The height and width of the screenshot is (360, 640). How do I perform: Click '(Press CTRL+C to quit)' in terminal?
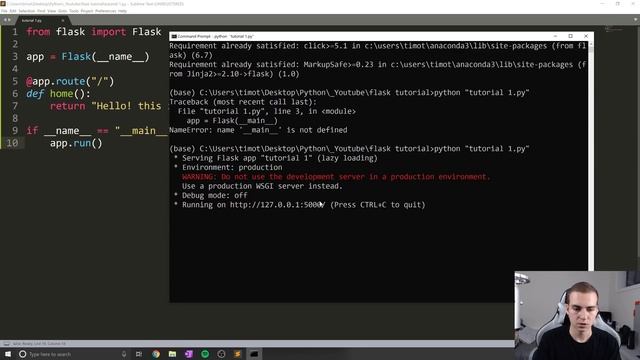point(378,205)
